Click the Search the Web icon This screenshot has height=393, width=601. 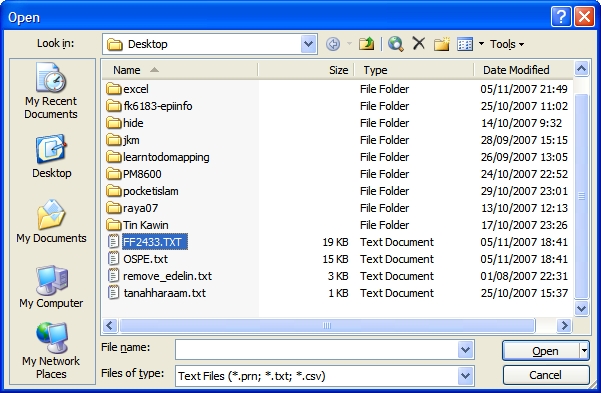click(x=395, y=44)
